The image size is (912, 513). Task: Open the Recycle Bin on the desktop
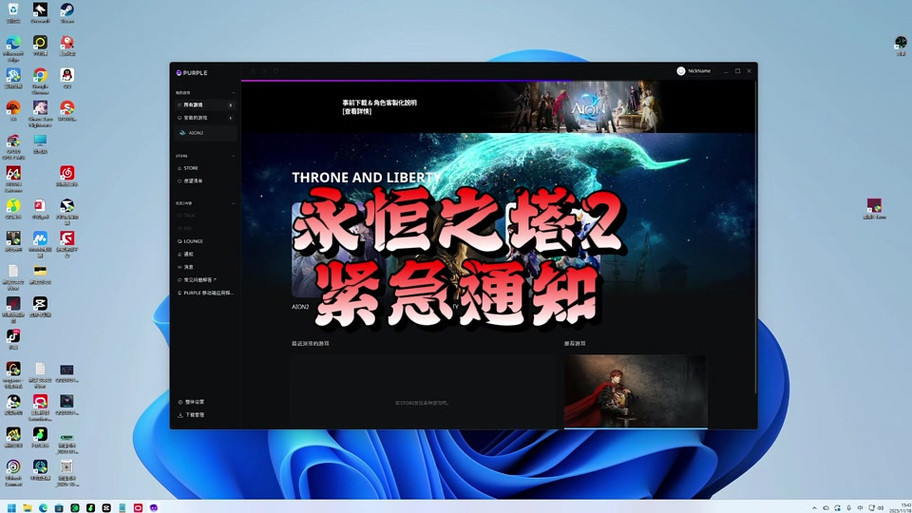[13, 12]
